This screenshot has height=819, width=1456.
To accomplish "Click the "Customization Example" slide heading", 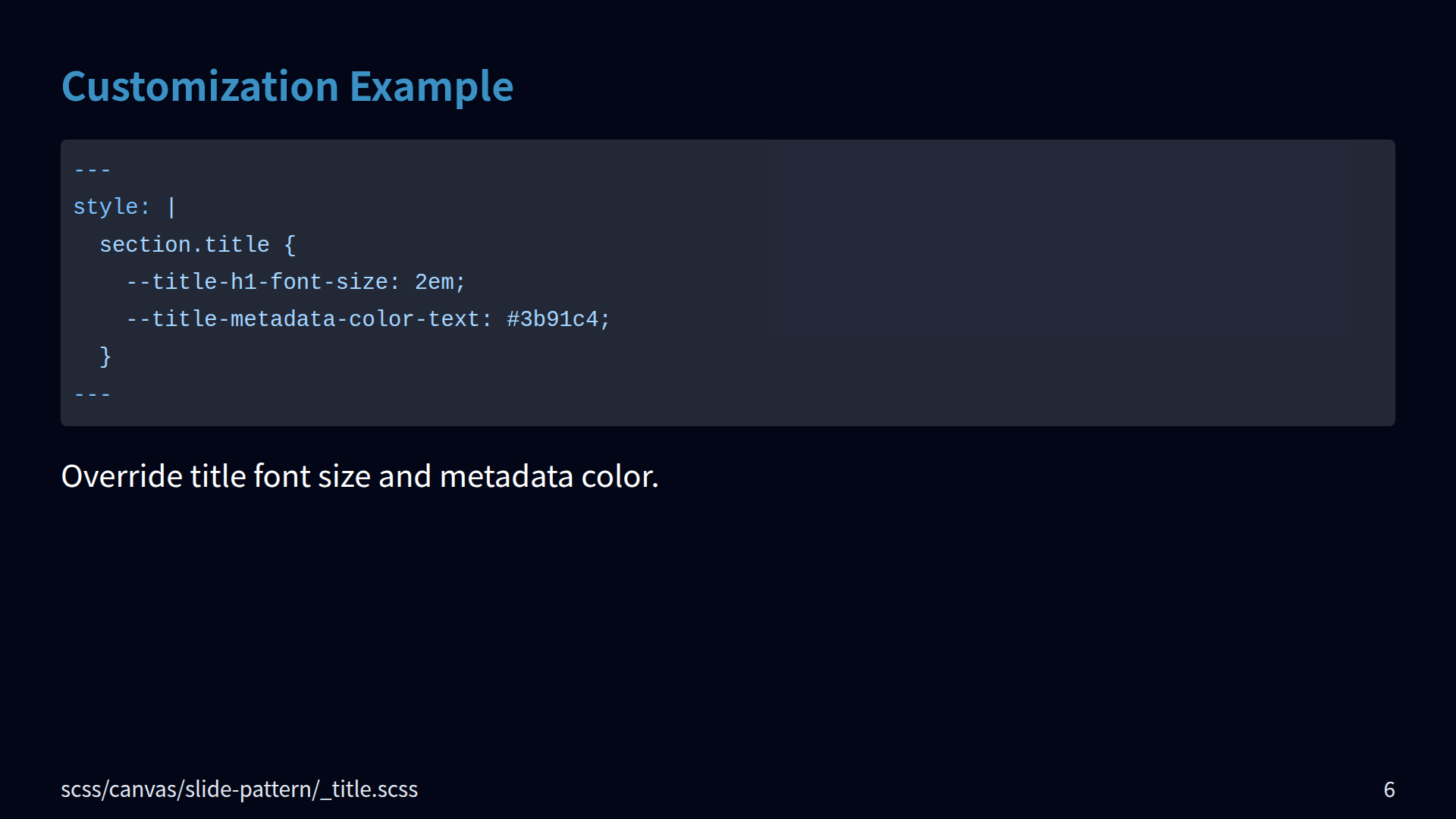I will pyautogui.click(x=287, y=86).
